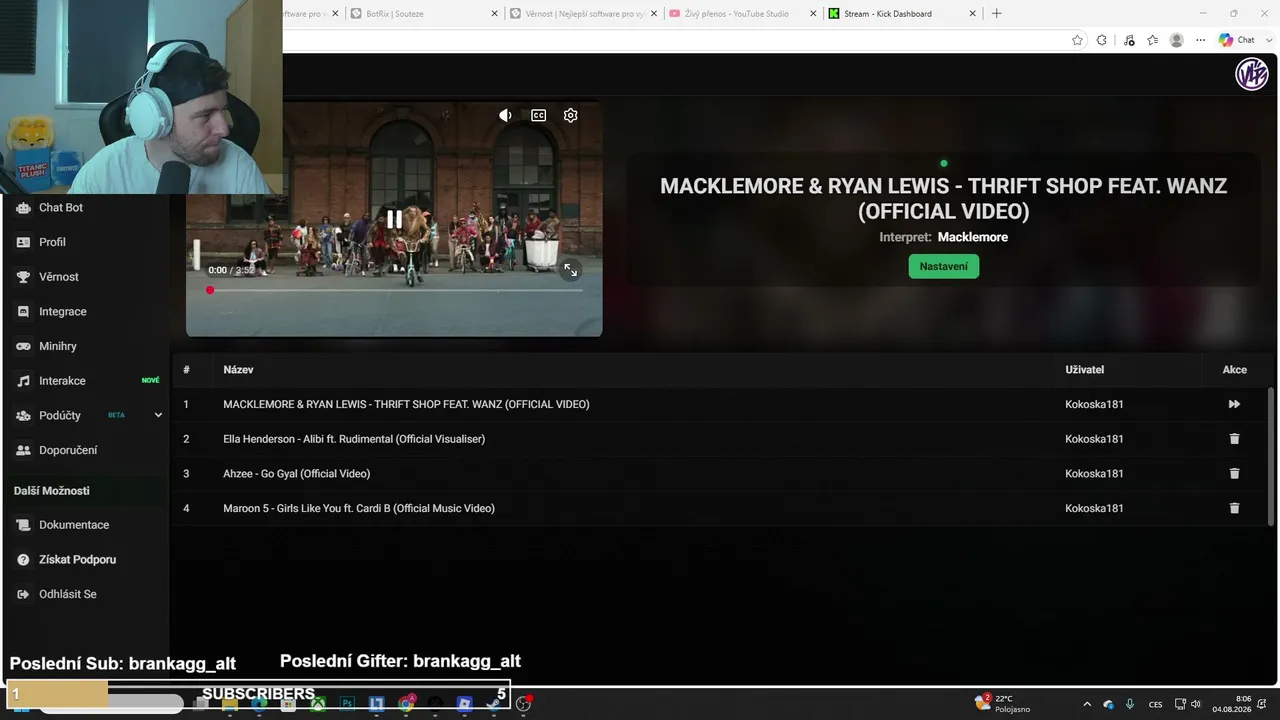The height and width of the screenshot is (720, 1280).
Task: Open browser media controls icon
Action: click(x=1129, y=40)
